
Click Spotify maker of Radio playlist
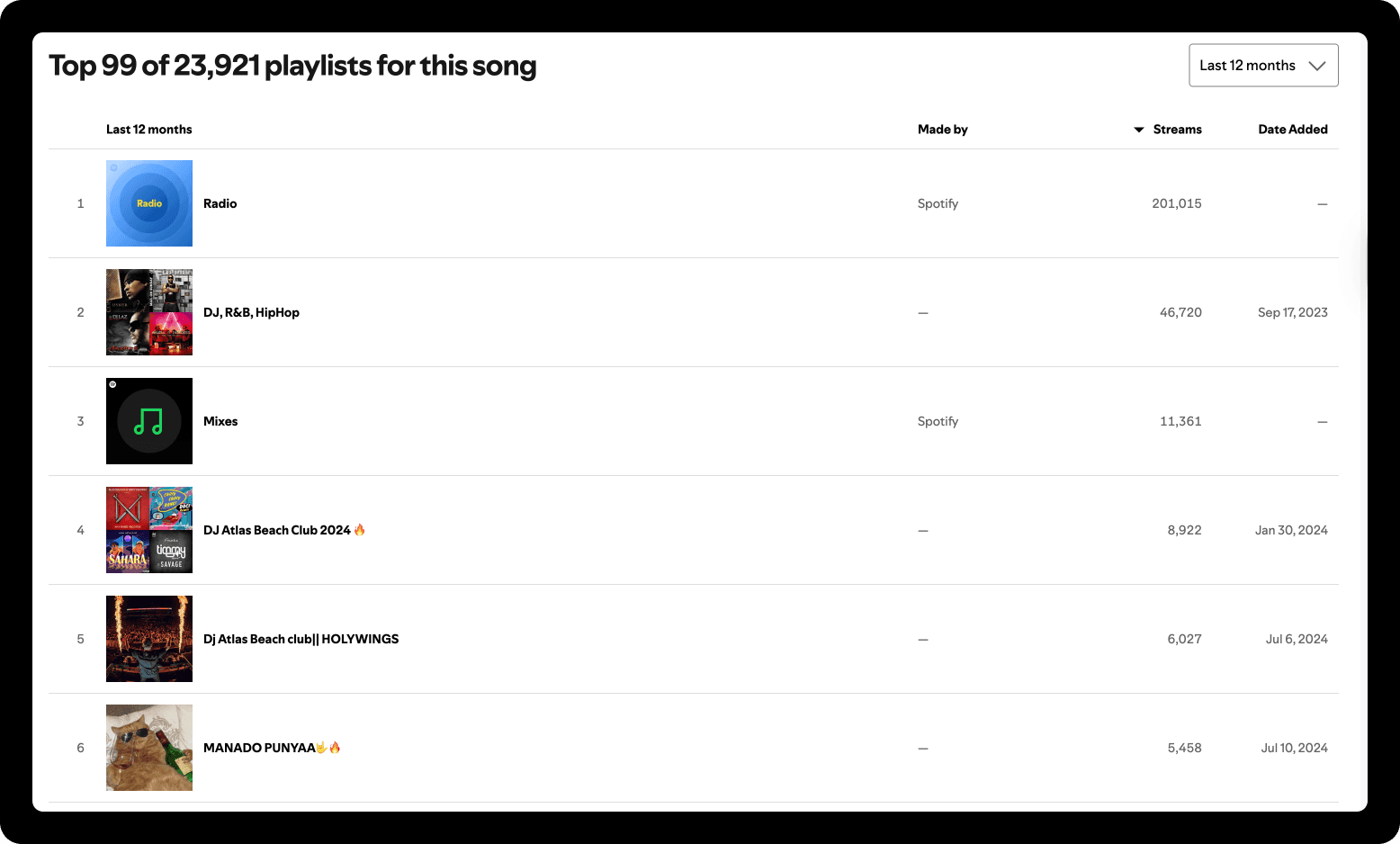(x=938, y=203)
